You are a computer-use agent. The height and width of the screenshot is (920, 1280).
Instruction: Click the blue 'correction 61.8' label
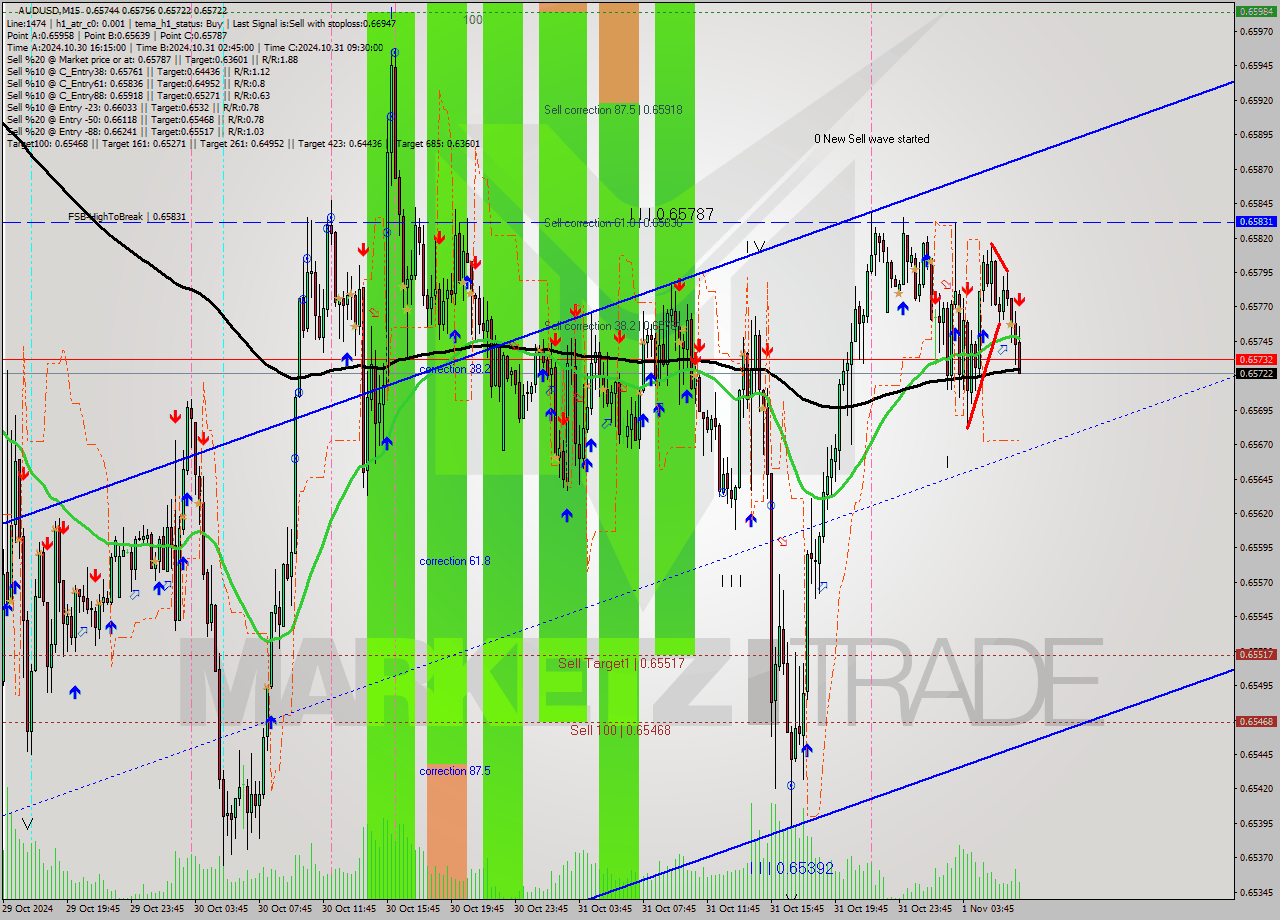tap(455, 561)
